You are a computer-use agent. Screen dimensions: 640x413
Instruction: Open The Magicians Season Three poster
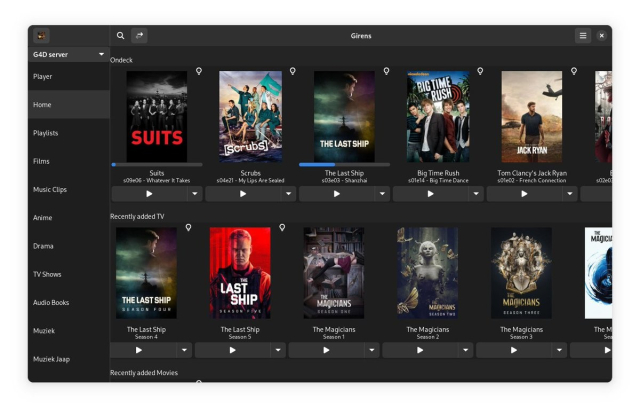521,273
